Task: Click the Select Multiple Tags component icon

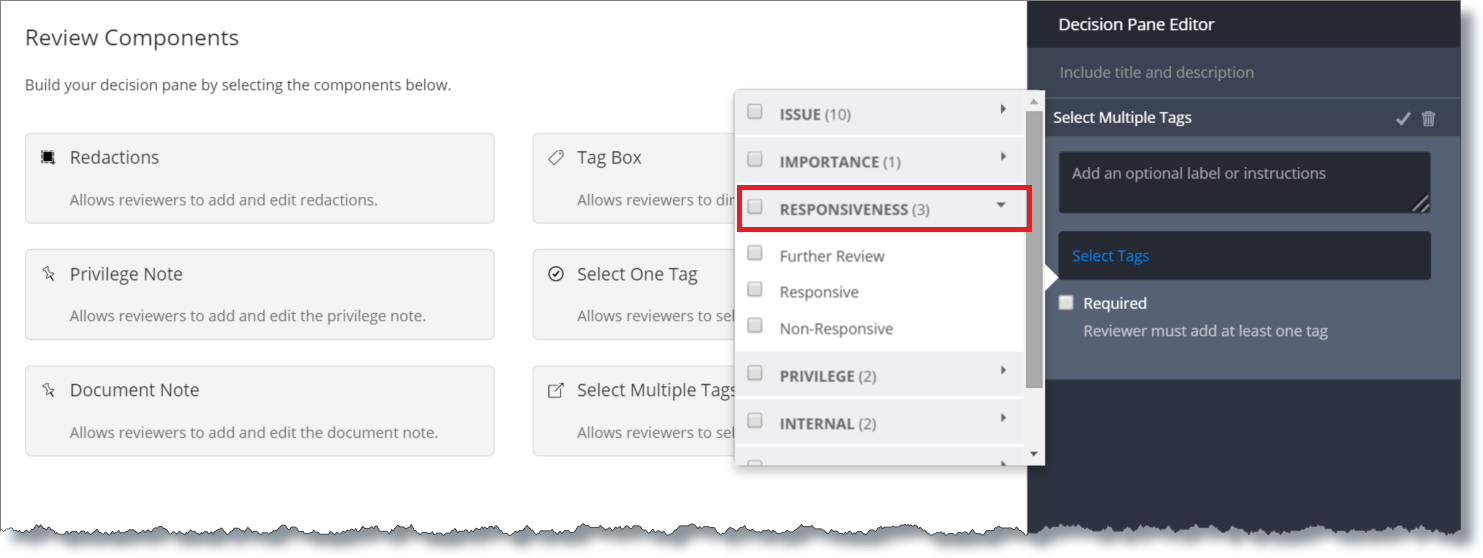Action: [x=556, y=391]
